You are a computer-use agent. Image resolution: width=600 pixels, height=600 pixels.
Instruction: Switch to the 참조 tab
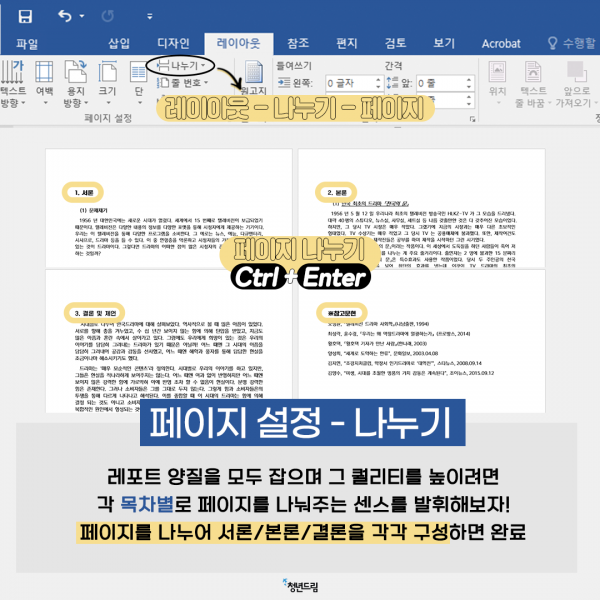298,43
